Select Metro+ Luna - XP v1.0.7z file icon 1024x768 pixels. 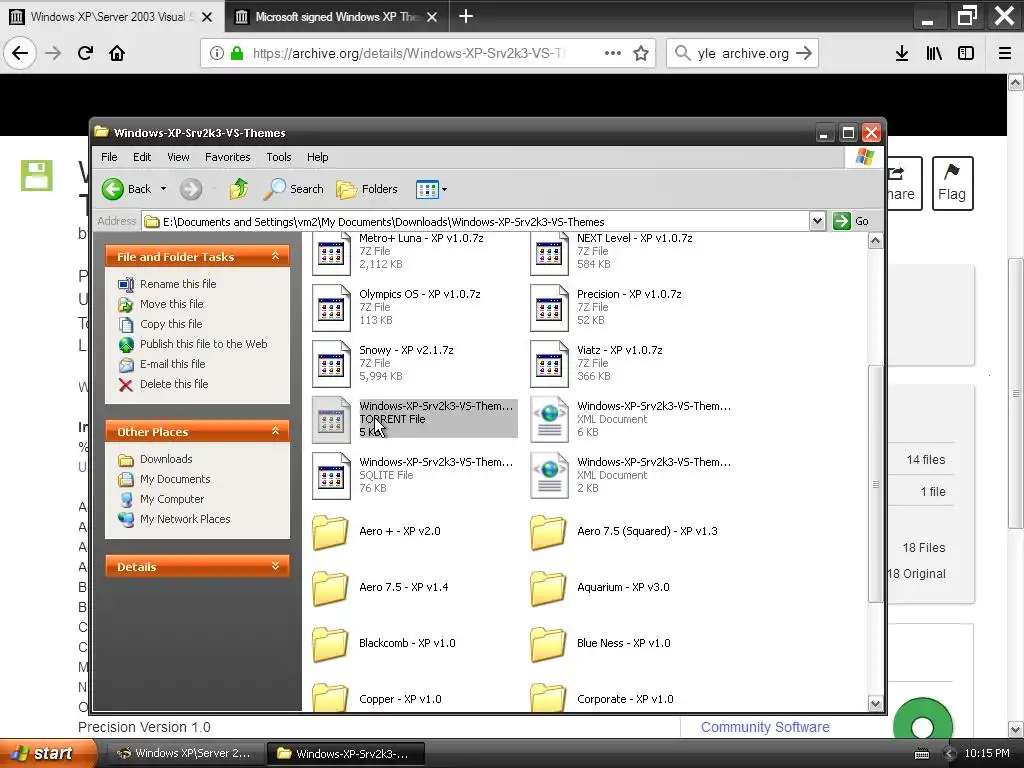coord(331,253)
